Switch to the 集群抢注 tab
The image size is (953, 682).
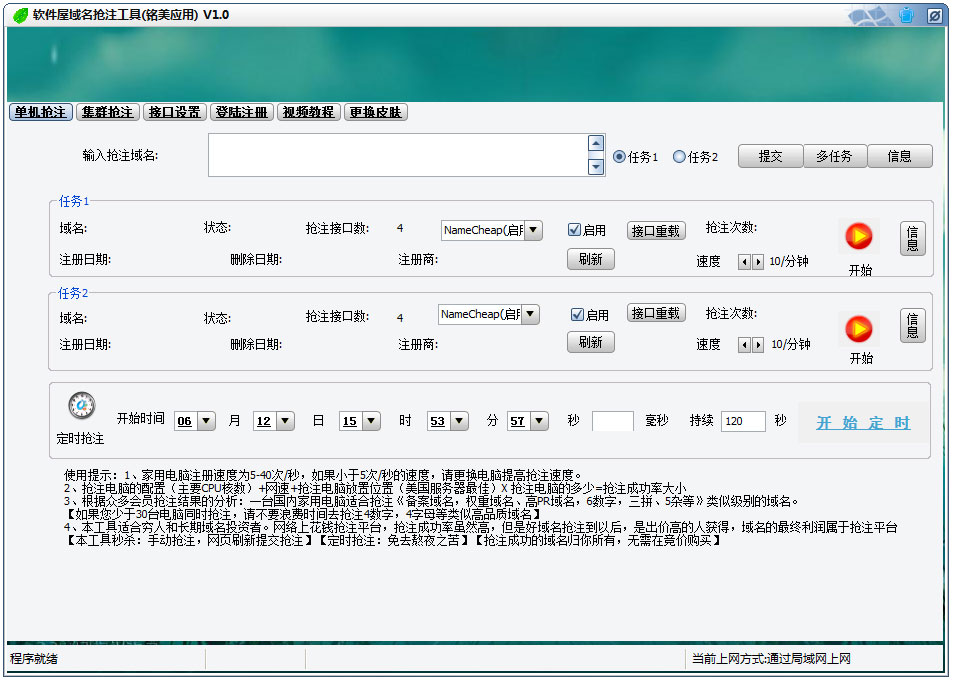pyautogui.click(x=108, y=112)
